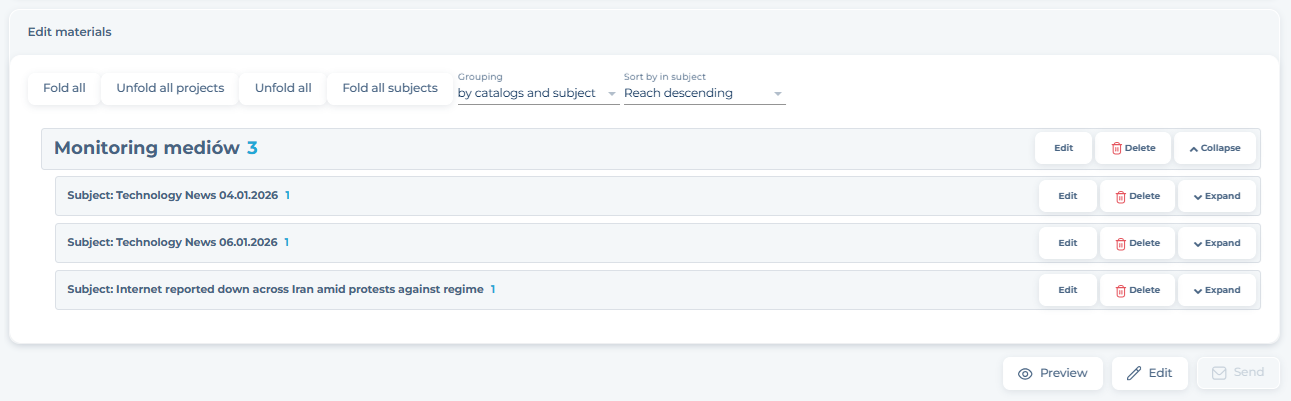
Task: Edit the Monitoring mediów catalog
Action: (x=1063, y=148)
